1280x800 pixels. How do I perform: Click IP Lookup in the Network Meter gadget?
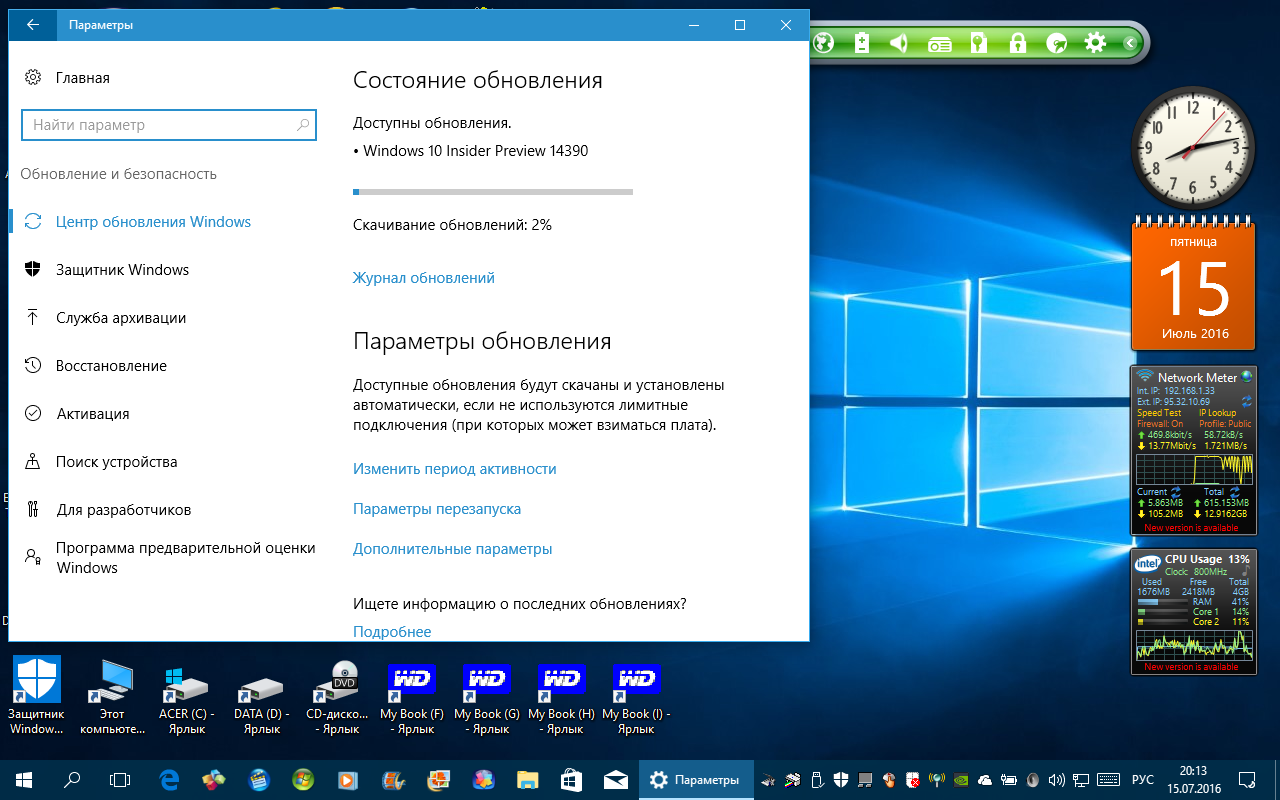[x=1218, y=413]
